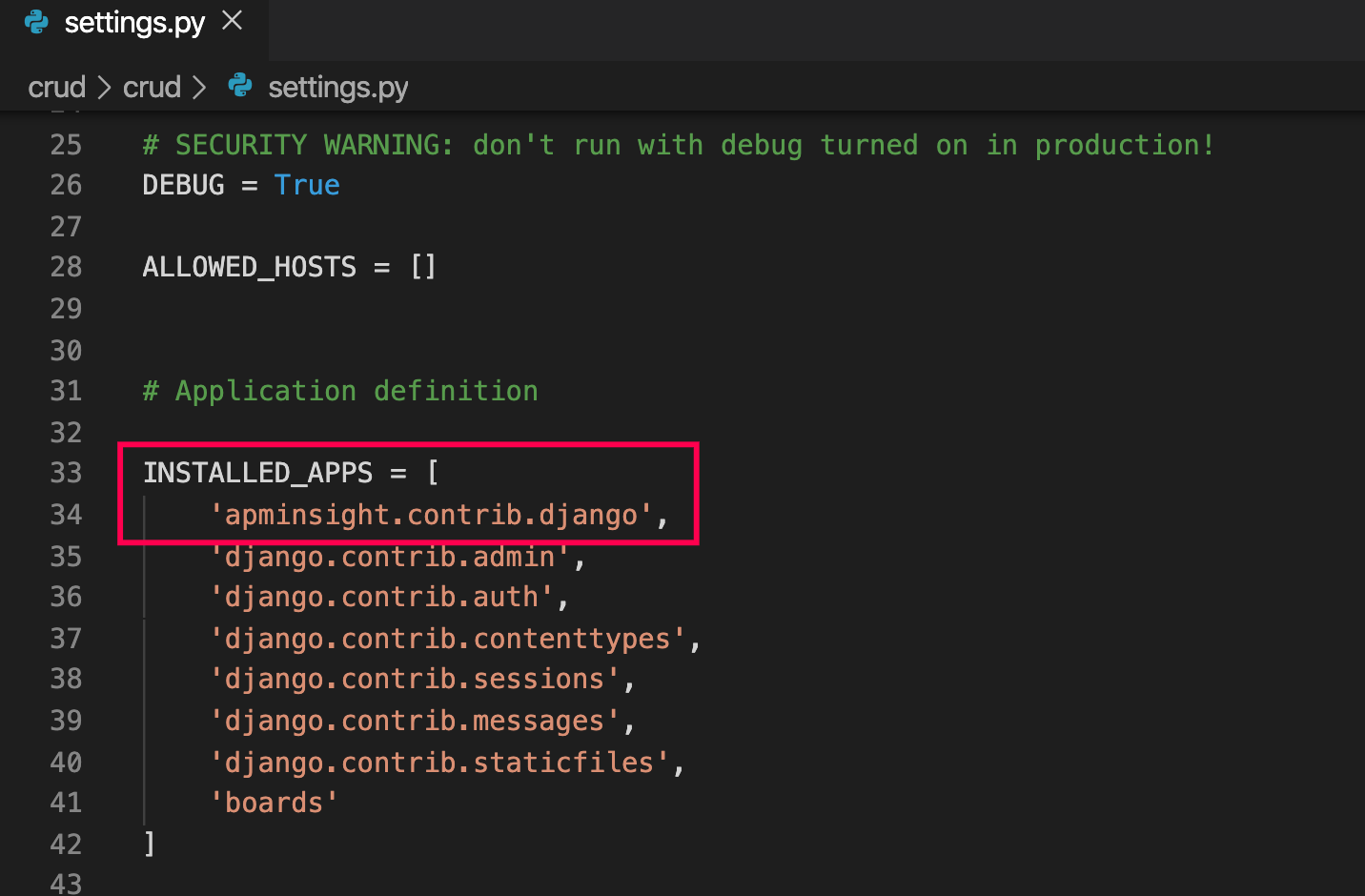1365x896 pixels.
Task: Open the first crud breadcrumb folder
Action: [x=56, y=88]
